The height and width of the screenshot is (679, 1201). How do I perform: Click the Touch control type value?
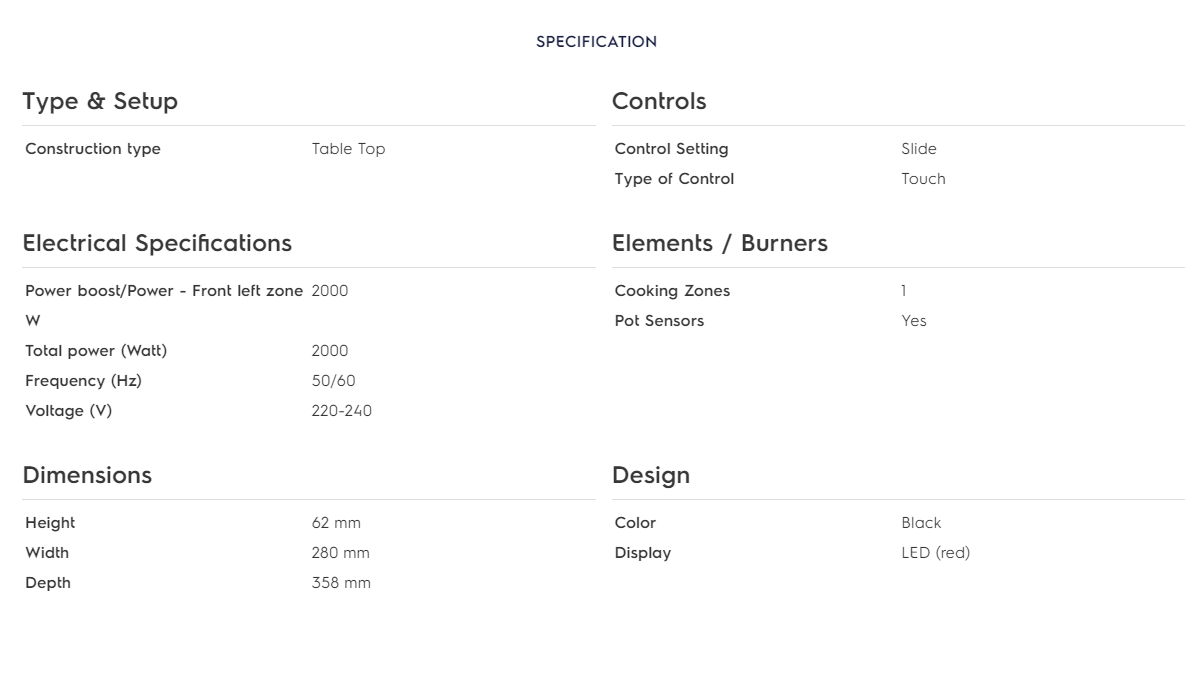[x=923, y=179]
